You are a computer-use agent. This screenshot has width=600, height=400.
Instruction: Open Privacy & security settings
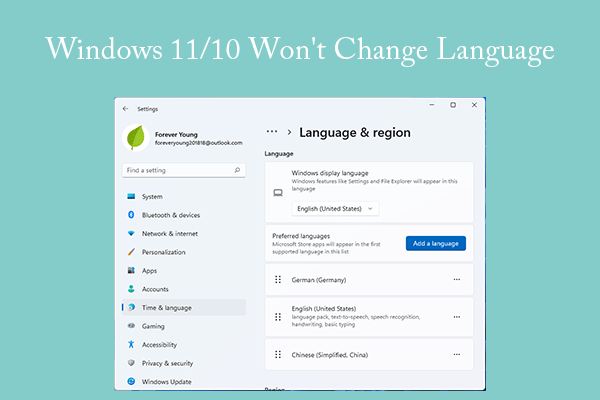pos(184,363)
